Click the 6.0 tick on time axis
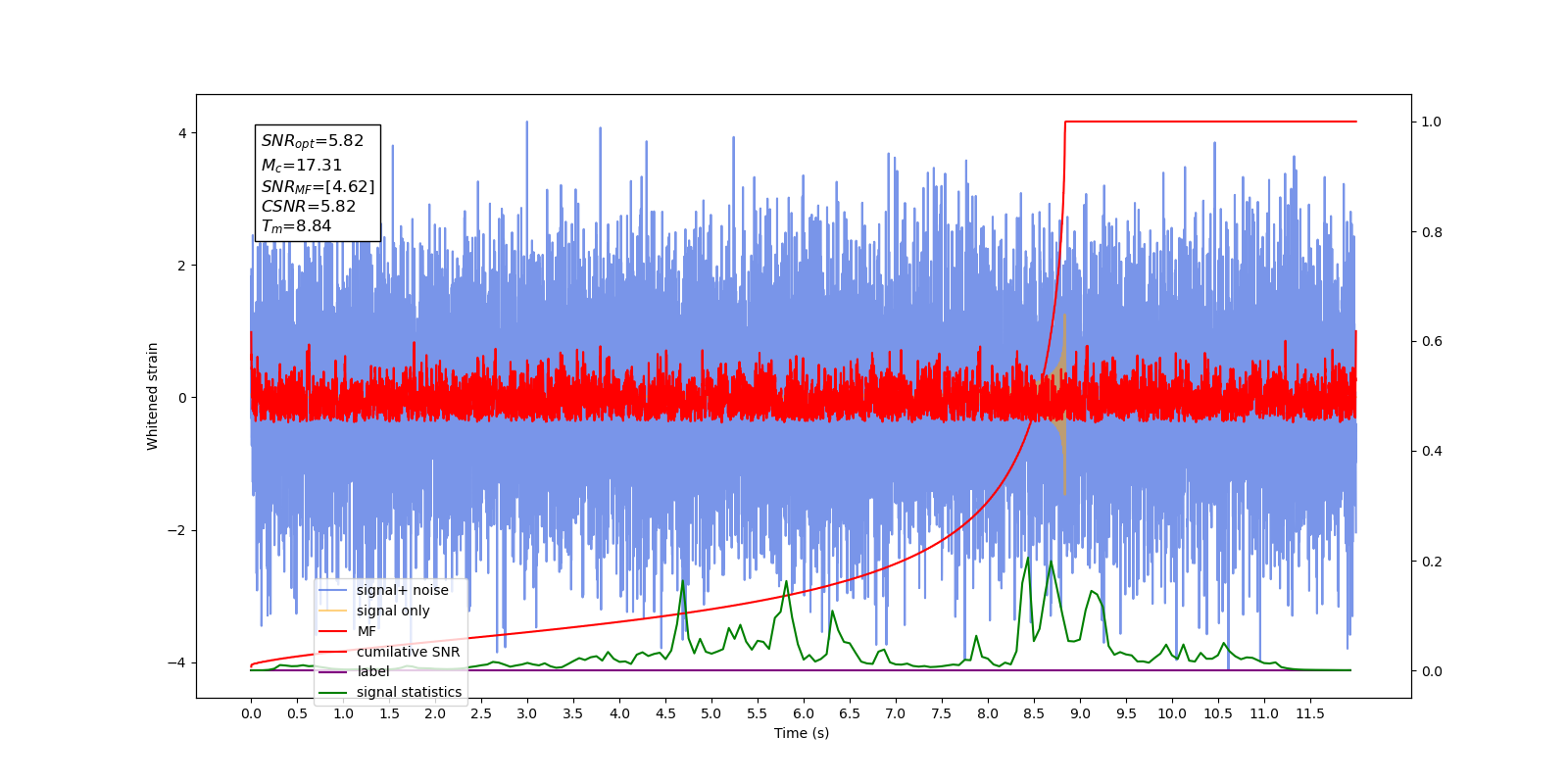This screenshot has width=1568, height=784. point(804,714)
